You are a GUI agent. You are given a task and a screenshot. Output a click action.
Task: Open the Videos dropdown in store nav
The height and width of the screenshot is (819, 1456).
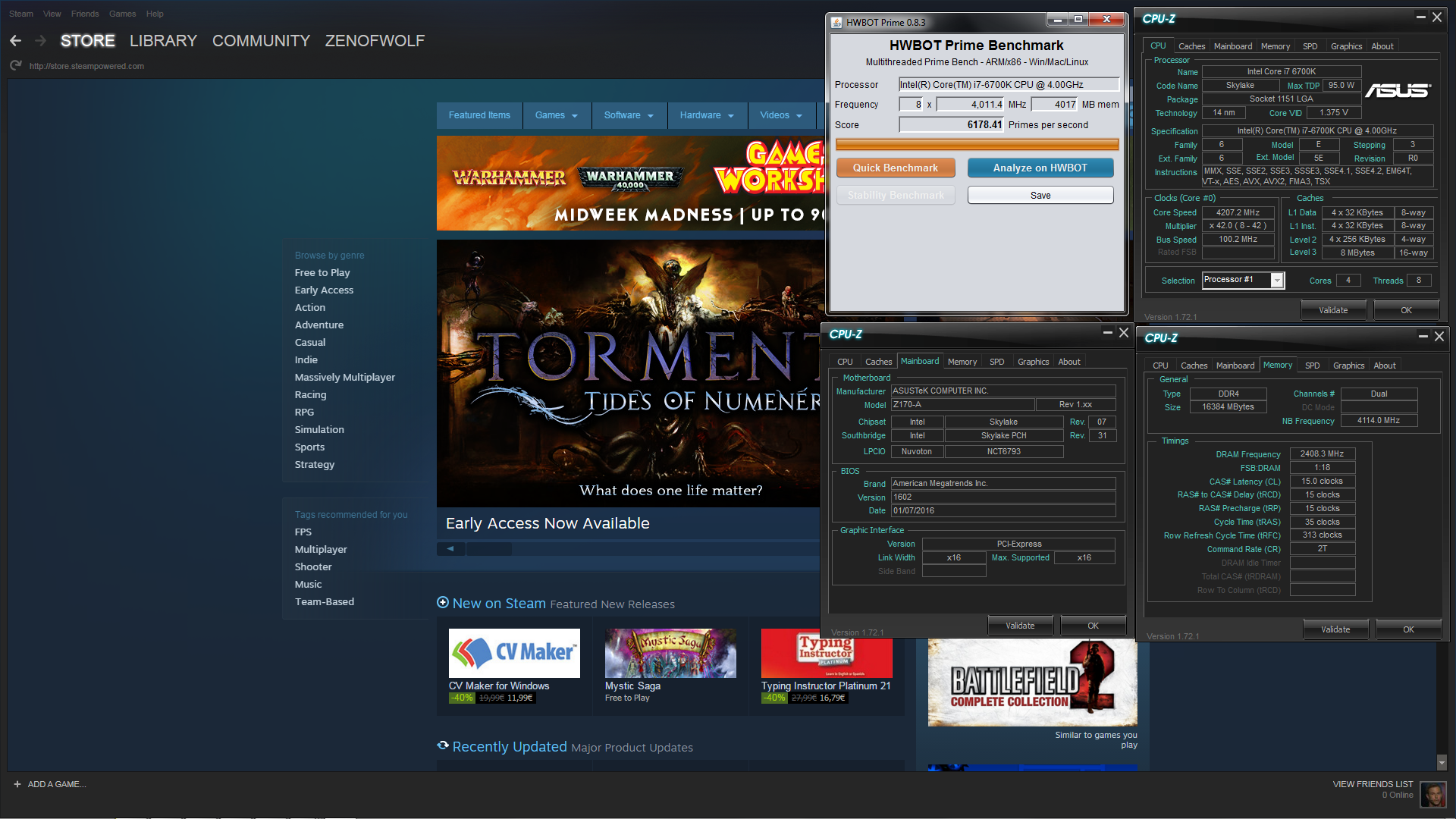tap(781, 115)
